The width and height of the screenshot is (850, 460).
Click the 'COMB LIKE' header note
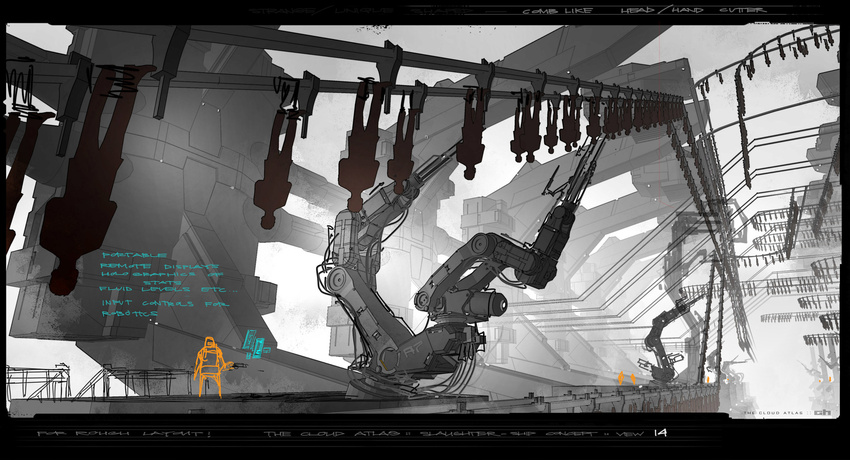click(x=558, y=11)
